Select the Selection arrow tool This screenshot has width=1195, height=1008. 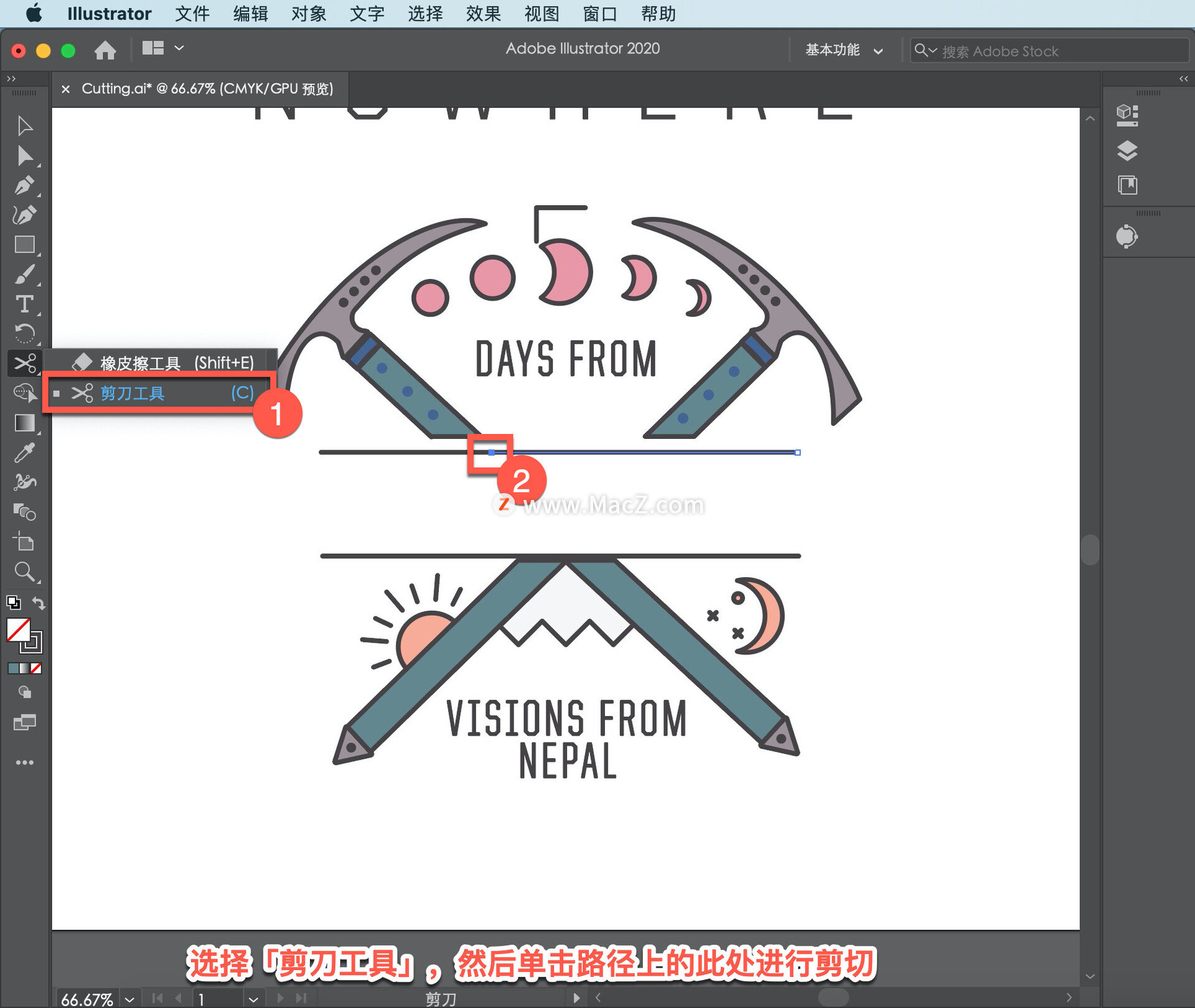[24, 126]
